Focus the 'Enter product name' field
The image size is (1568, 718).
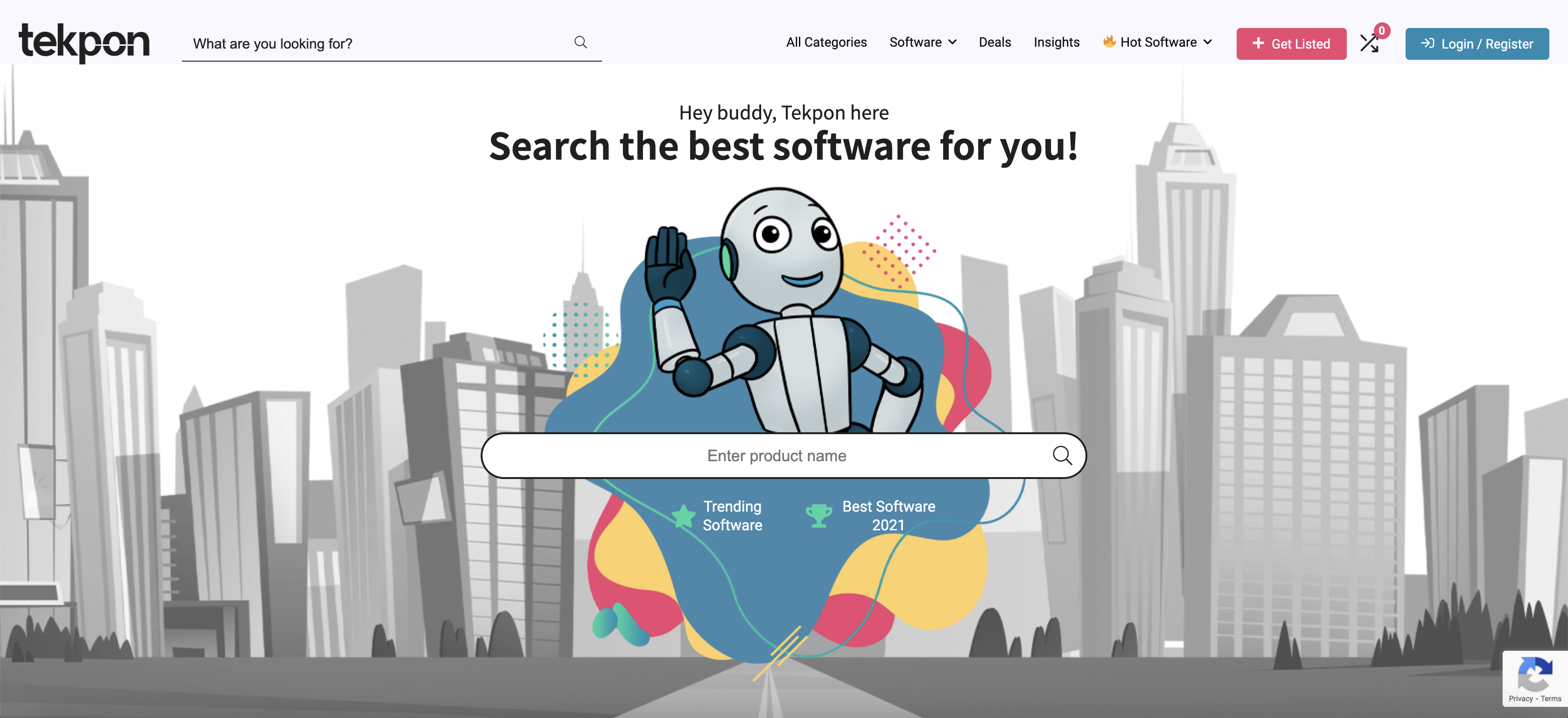(x=776, y=456)
